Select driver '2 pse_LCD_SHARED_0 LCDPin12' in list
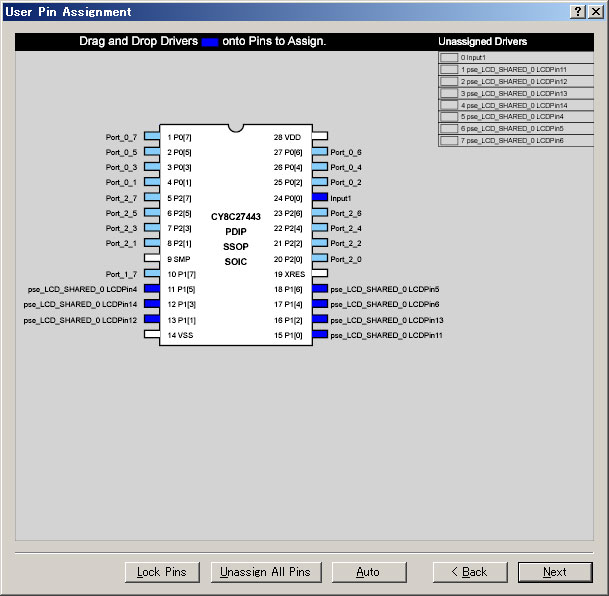Screen dimensions: 609x596 coord(516,82)
